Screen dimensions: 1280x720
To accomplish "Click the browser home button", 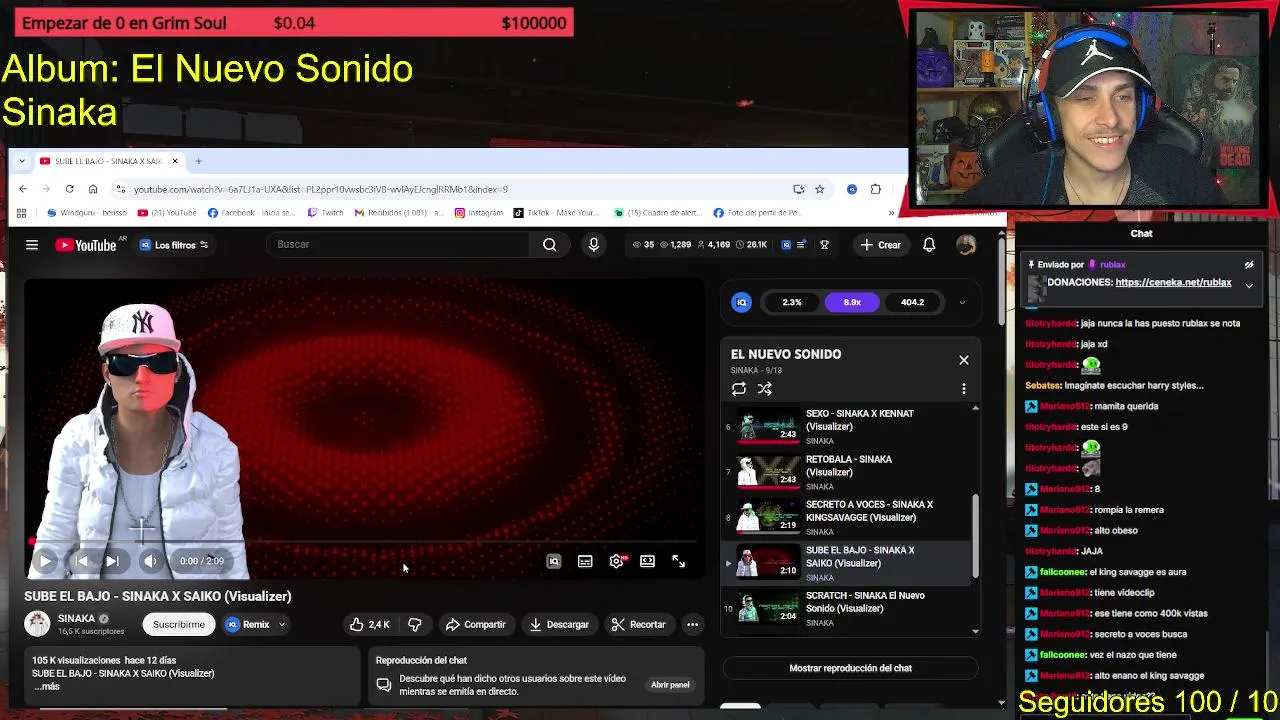I will 93,189.
